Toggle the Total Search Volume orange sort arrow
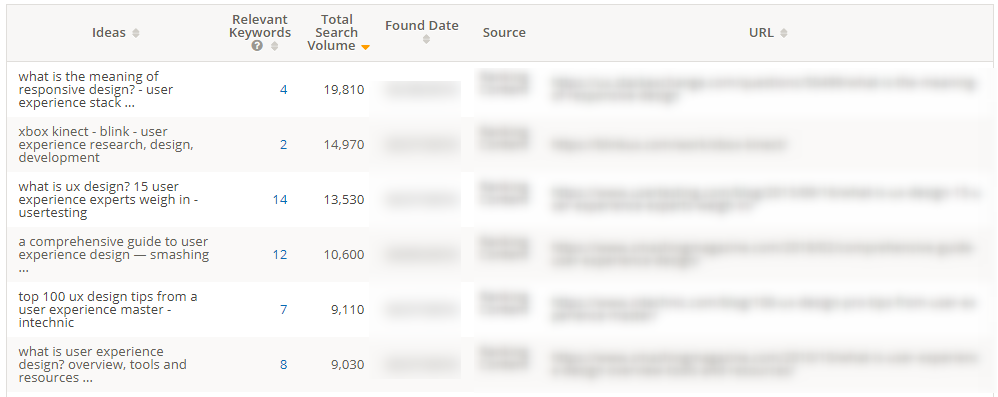This screenshot has width=998, height=397. [365, 47]
